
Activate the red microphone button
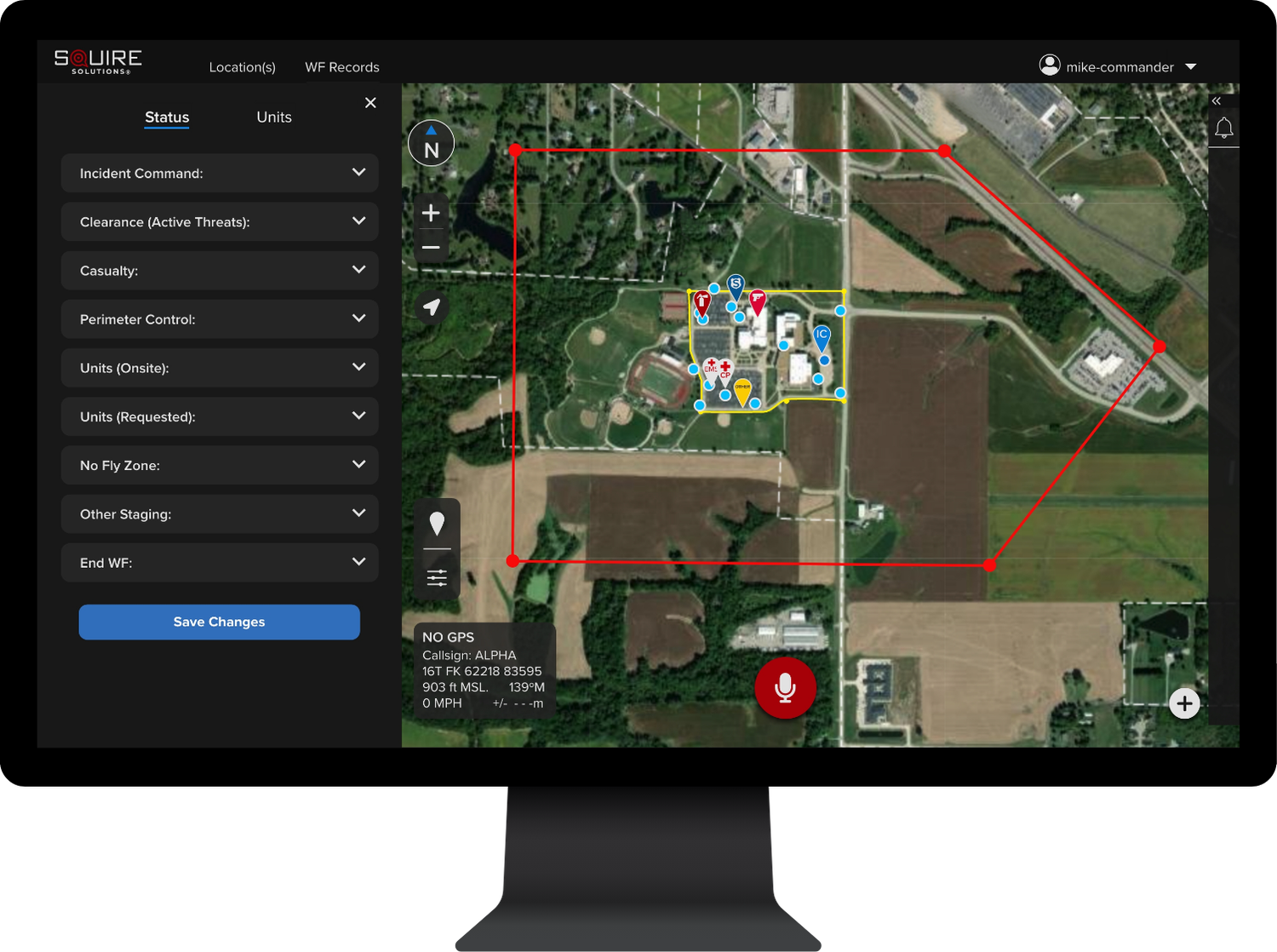pos(785,687)
